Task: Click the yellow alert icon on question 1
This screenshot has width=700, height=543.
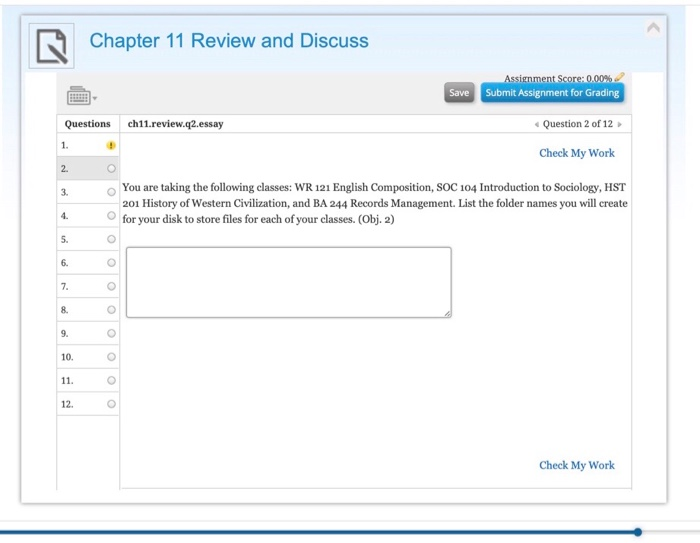Action: [111, 145]
